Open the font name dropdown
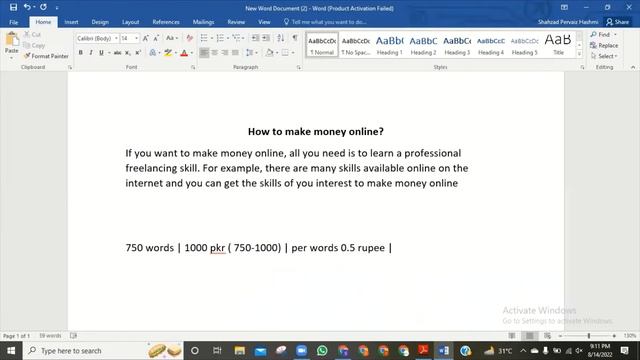The image size is (640, 360). click(x=116, y=38)
